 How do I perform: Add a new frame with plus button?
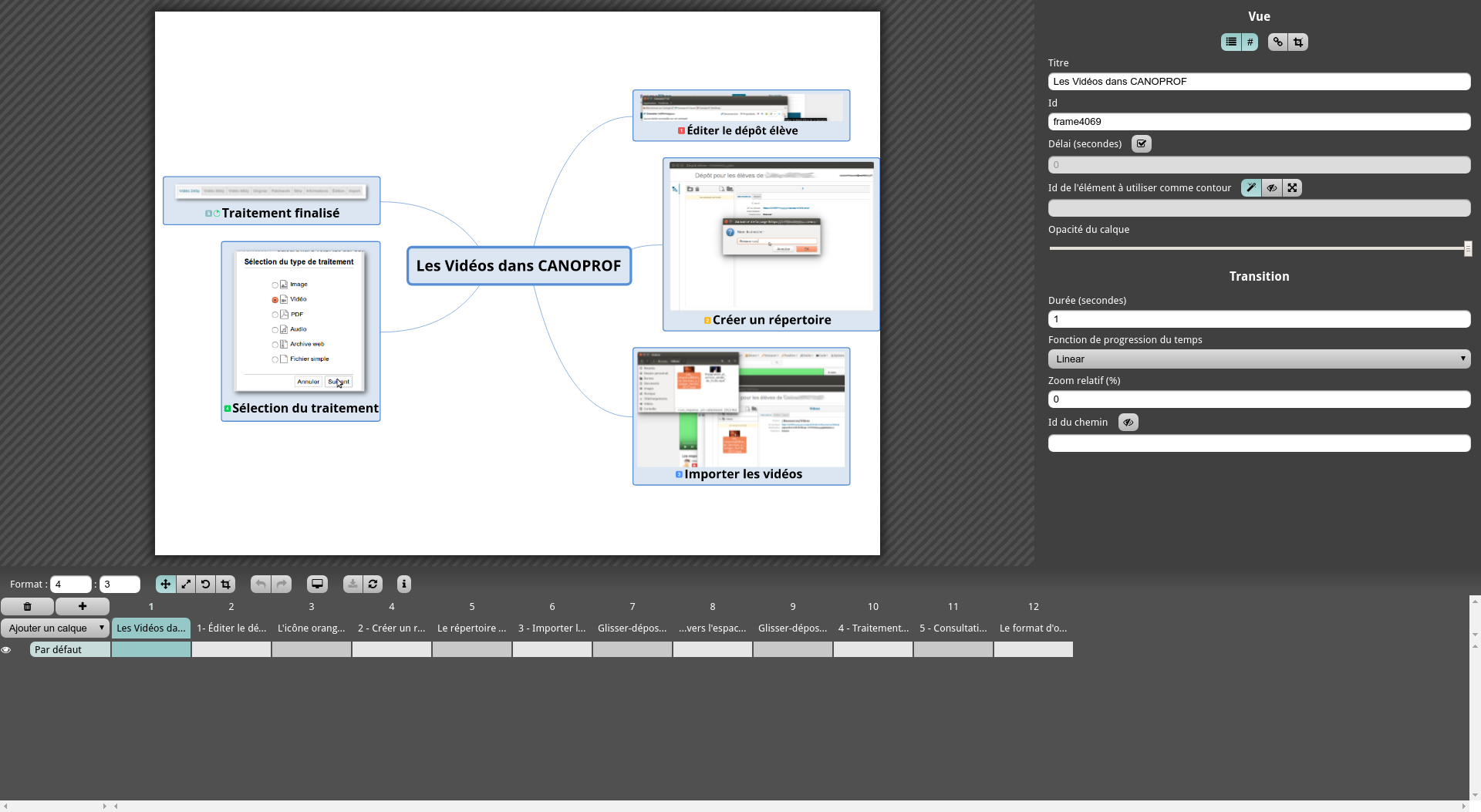tap(83, 606)
